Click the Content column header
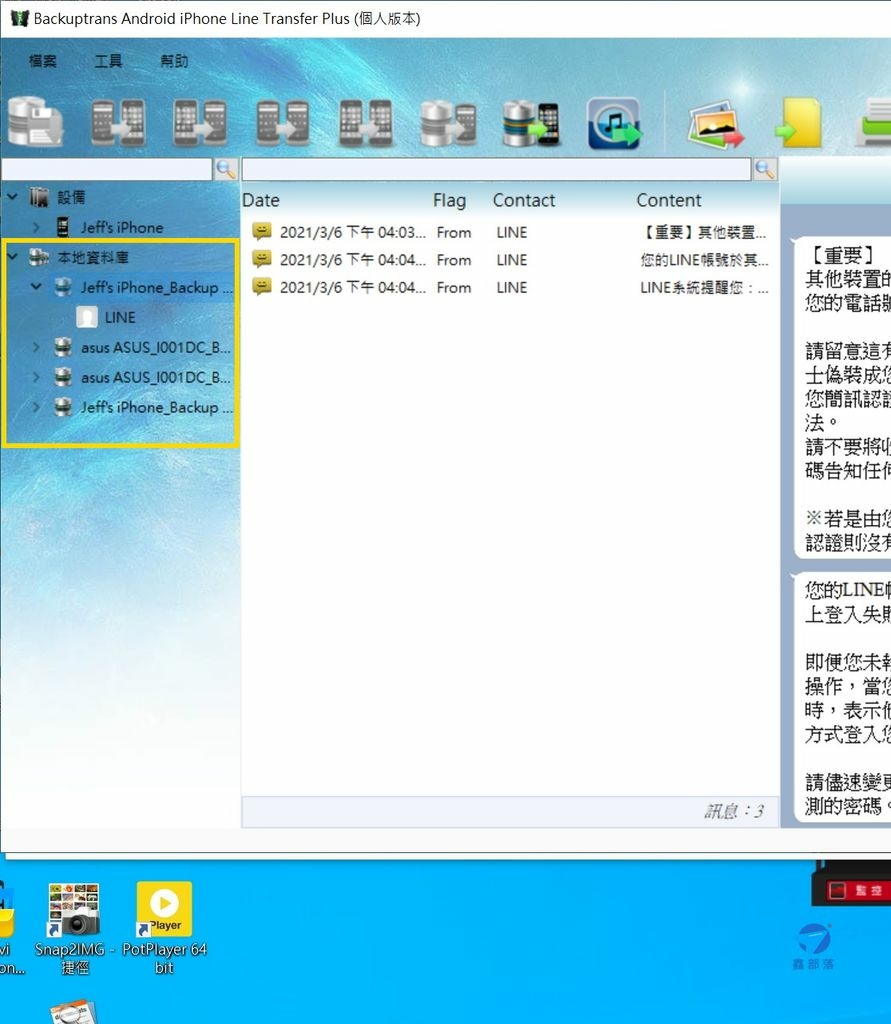 point(669,200)
